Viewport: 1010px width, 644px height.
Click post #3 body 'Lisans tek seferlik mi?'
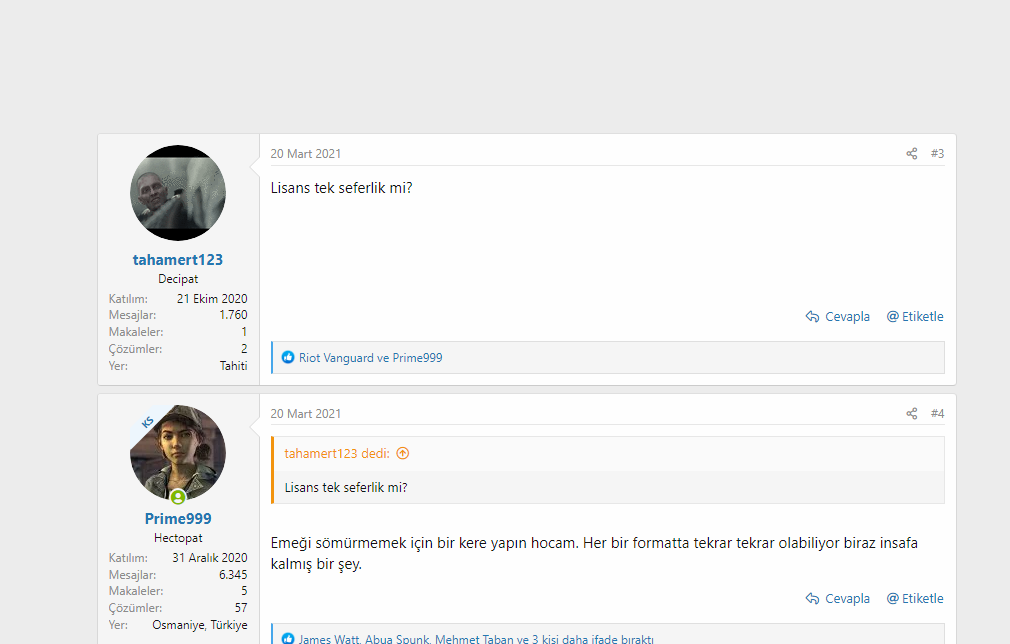[341, 188]
